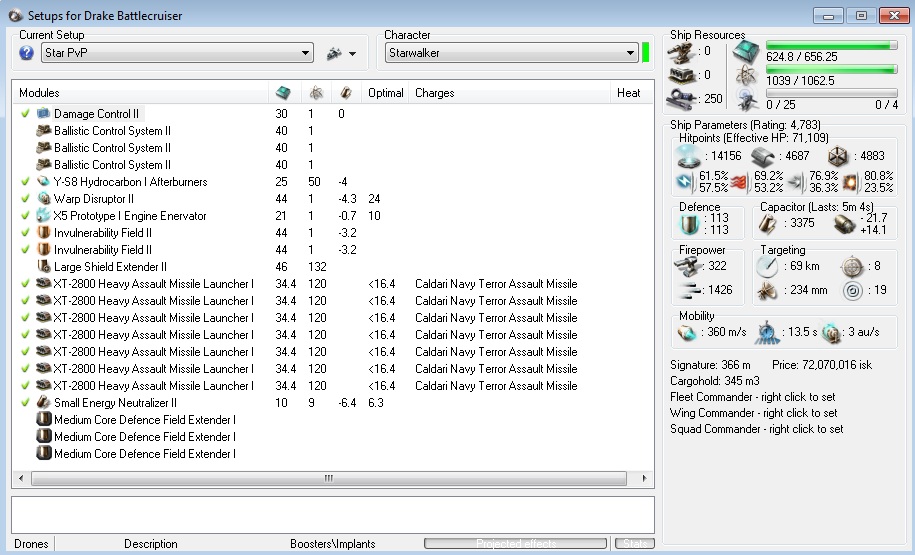The height and width of the screenshot is (555, 915).
Task: Click Squad Commander right click to set
Action: [756, 429]
